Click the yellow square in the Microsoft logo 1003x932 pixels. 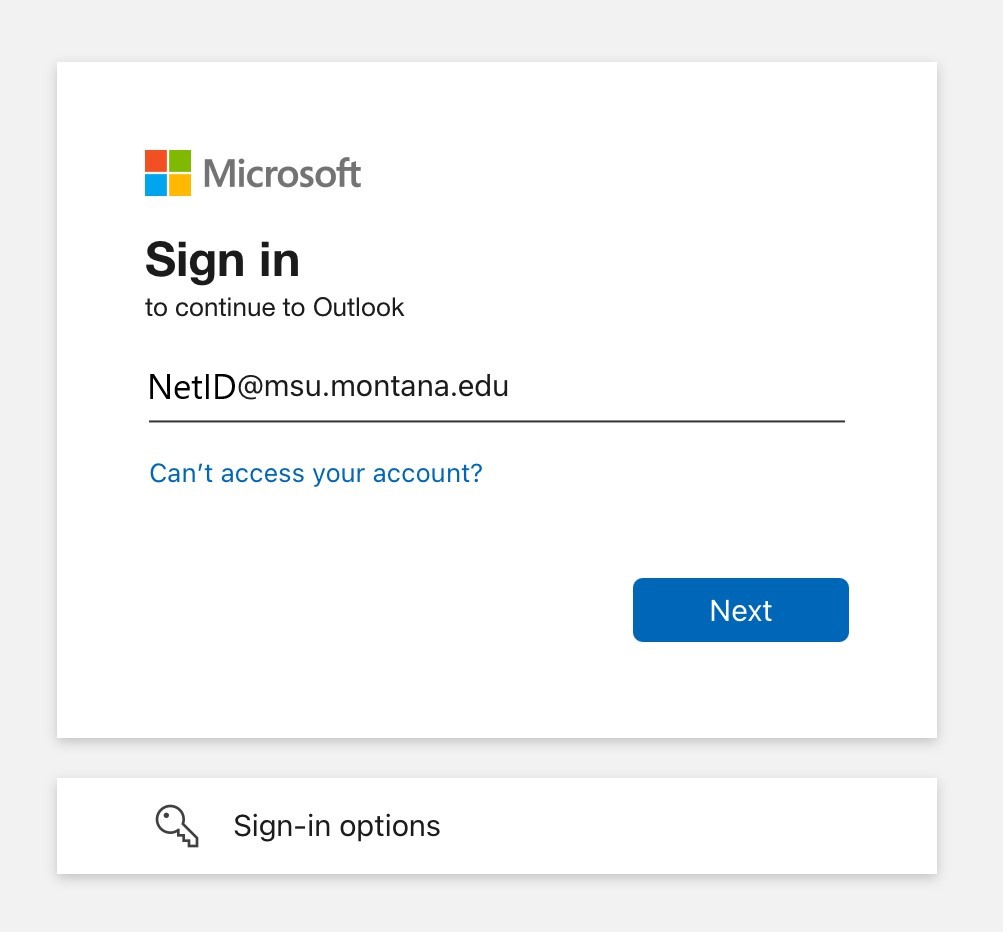click(x=180, y=184)
